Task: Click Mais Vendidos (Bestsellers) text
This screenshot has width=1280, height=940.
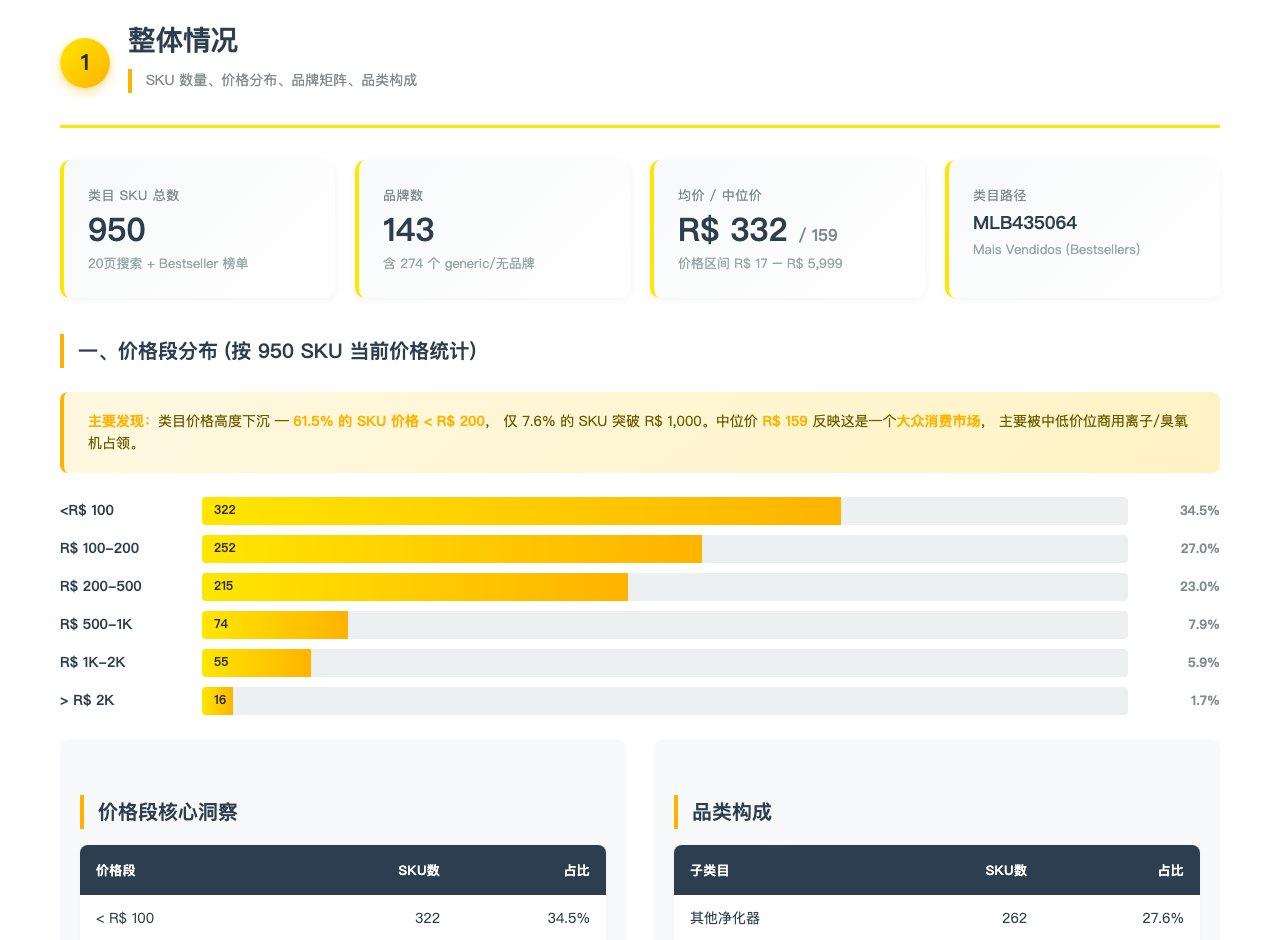Action: click(x=1056, y=249)
